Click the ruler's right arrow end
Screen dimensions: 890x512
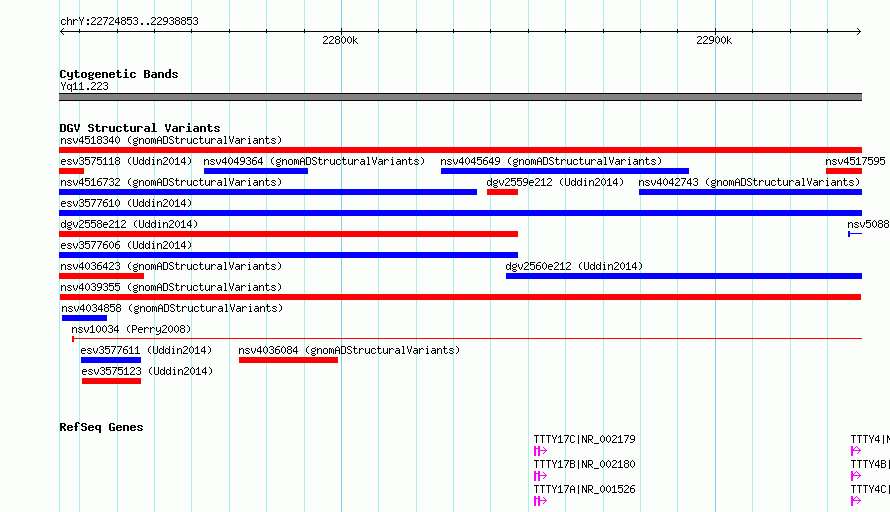click(859, 32)
